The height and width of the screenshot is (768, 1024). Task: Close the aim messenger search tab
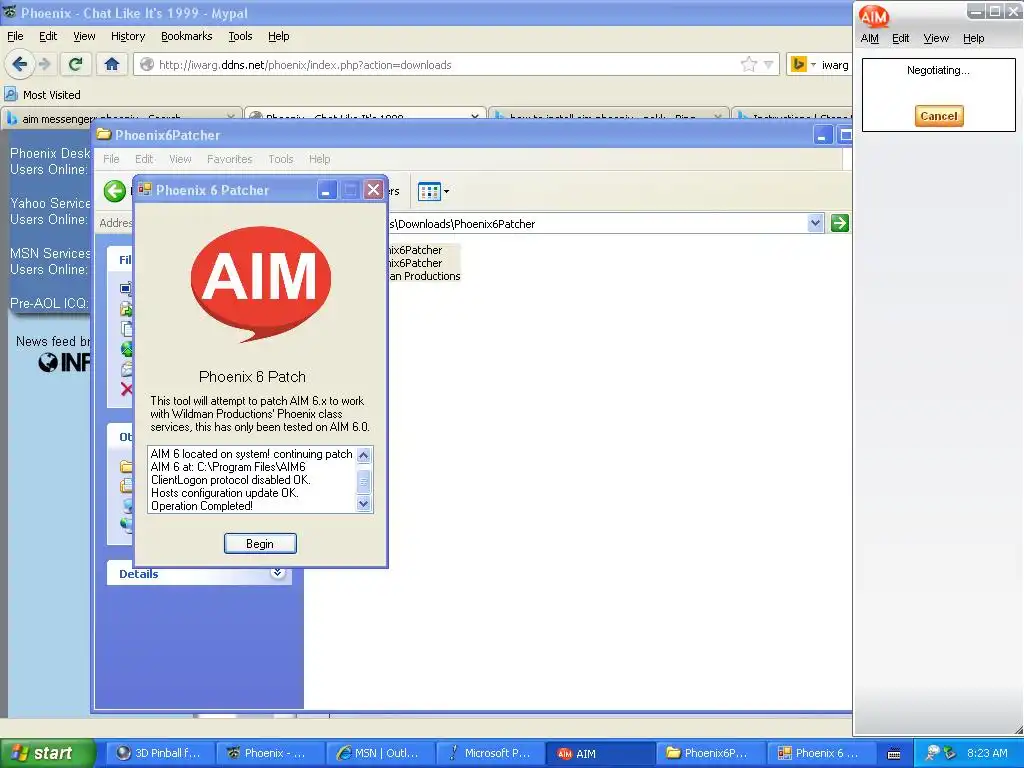click(x=231, y=115)
